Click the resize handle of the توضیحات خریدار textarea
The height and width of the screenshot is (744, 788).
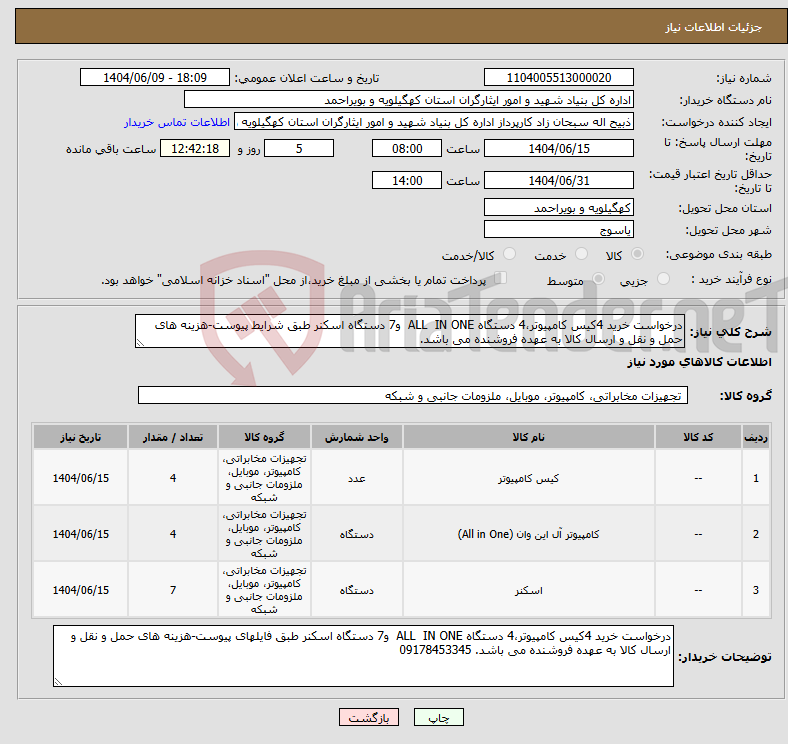58,682
